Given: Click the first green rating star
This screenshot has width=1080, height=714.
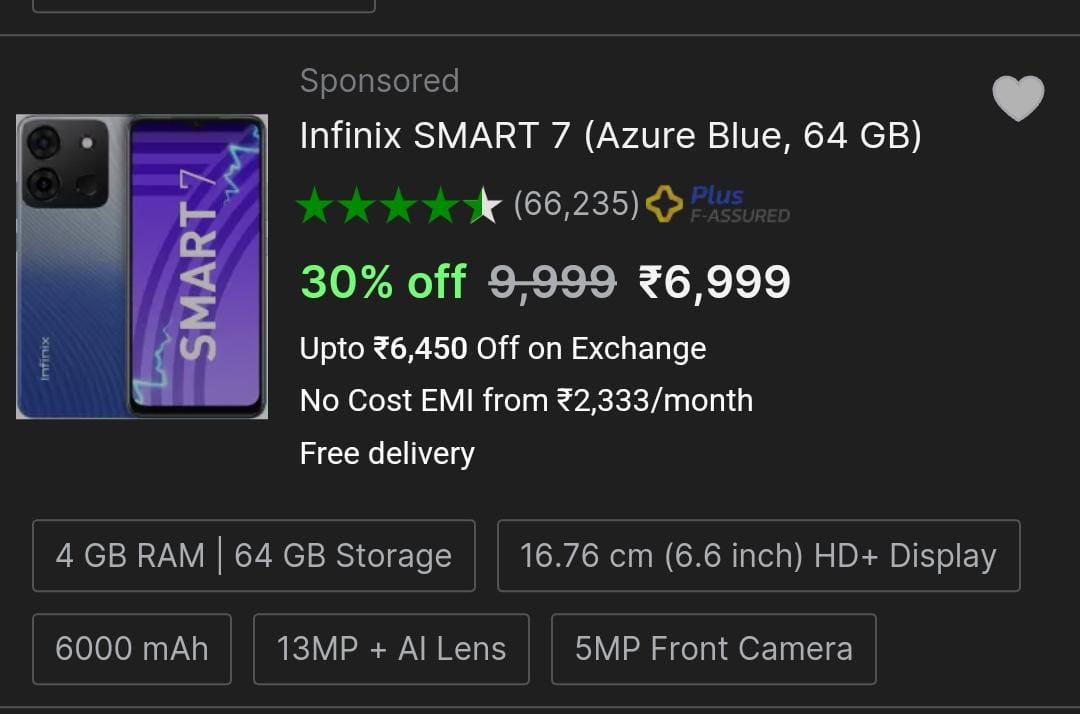Looking at the screenshot, I should click(x=315, y=205).
